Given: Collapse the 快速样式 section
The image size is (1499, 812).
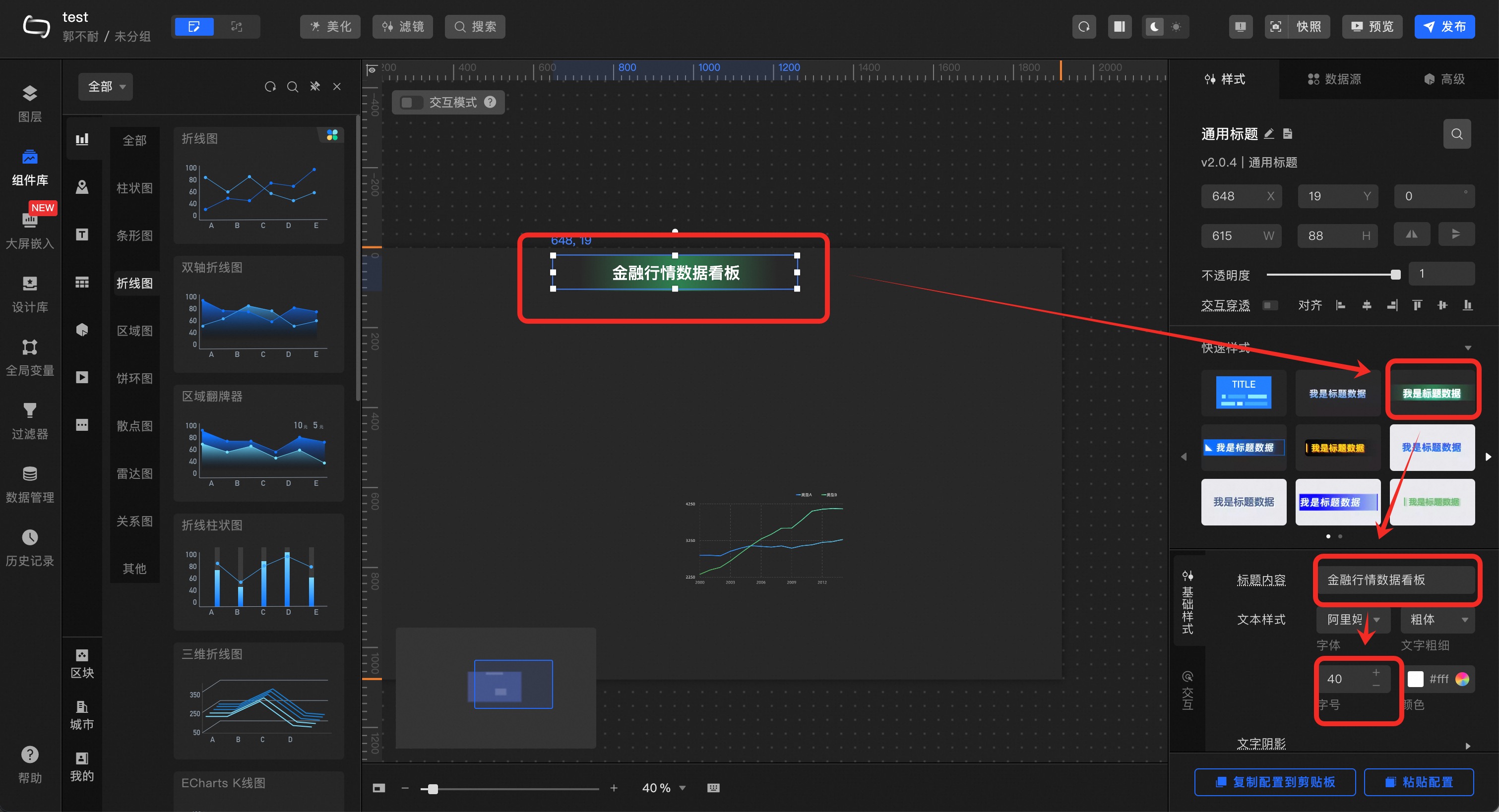Looking at the screenshot, I should (1468, 348).
